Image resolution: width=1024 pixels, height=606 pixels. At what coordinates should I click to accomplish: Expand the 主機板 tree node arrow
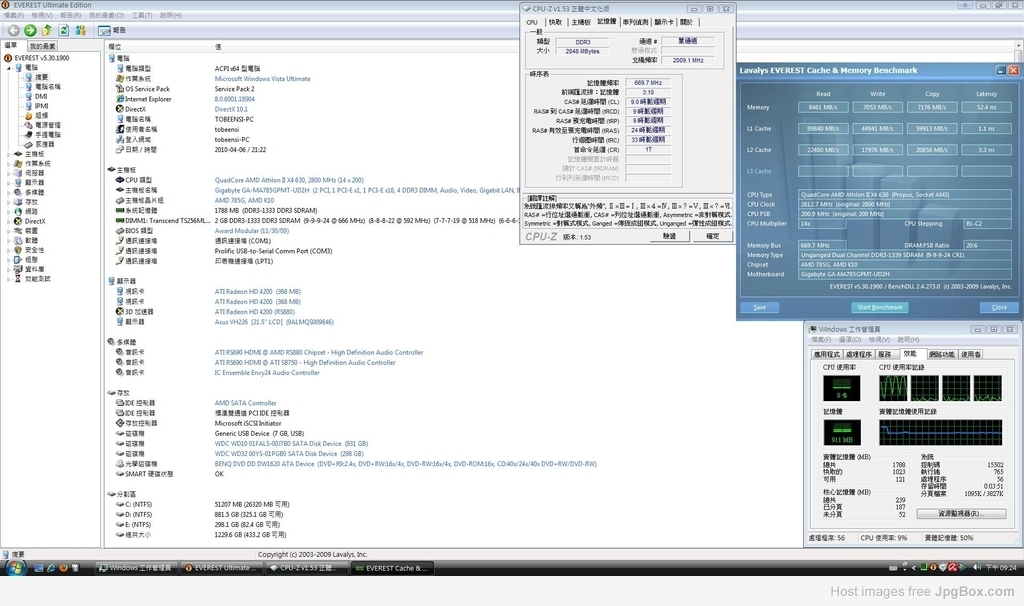[8, 154]
